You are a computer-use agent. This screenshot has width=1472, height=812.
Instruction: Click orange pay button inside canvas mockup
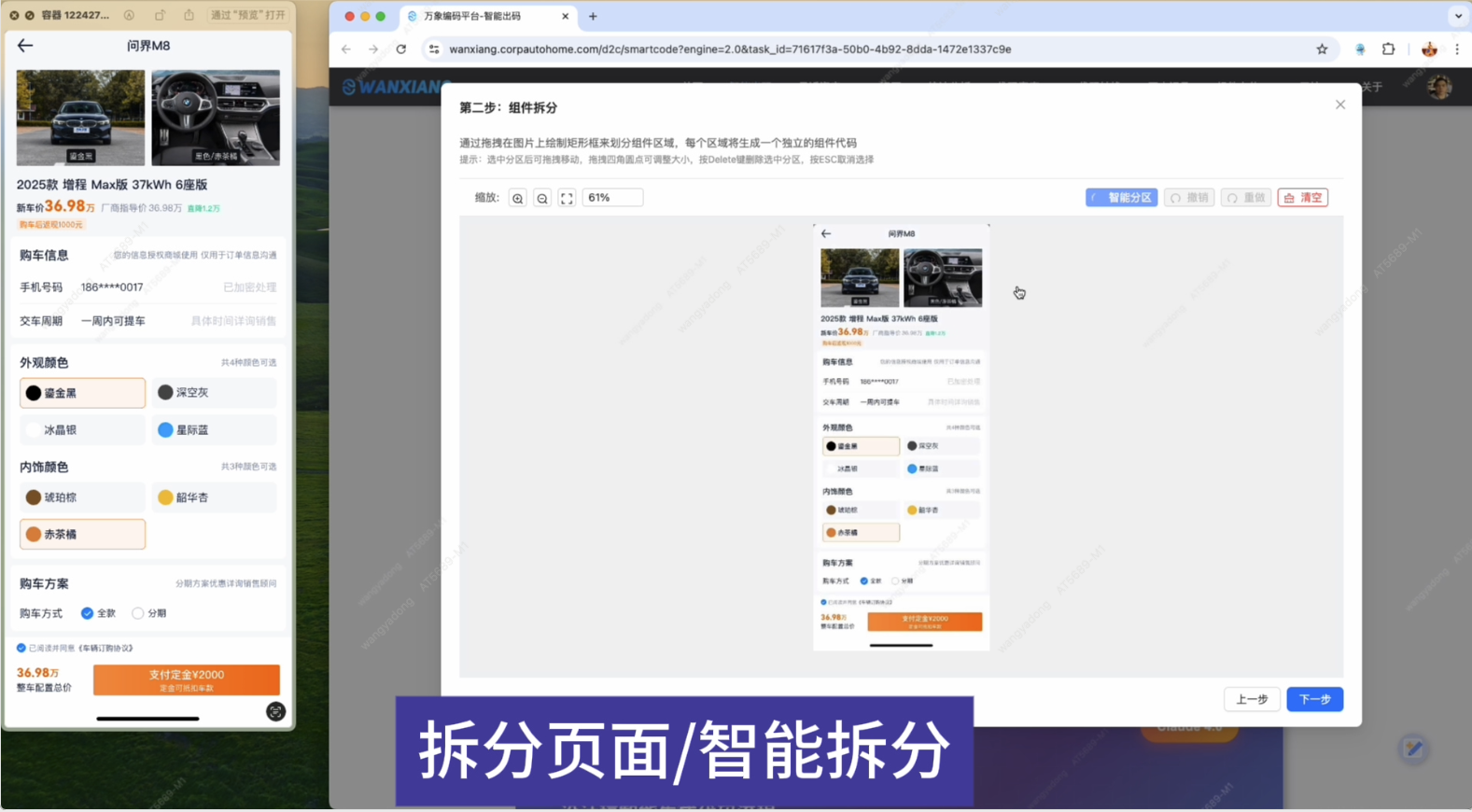pos(924,622)
